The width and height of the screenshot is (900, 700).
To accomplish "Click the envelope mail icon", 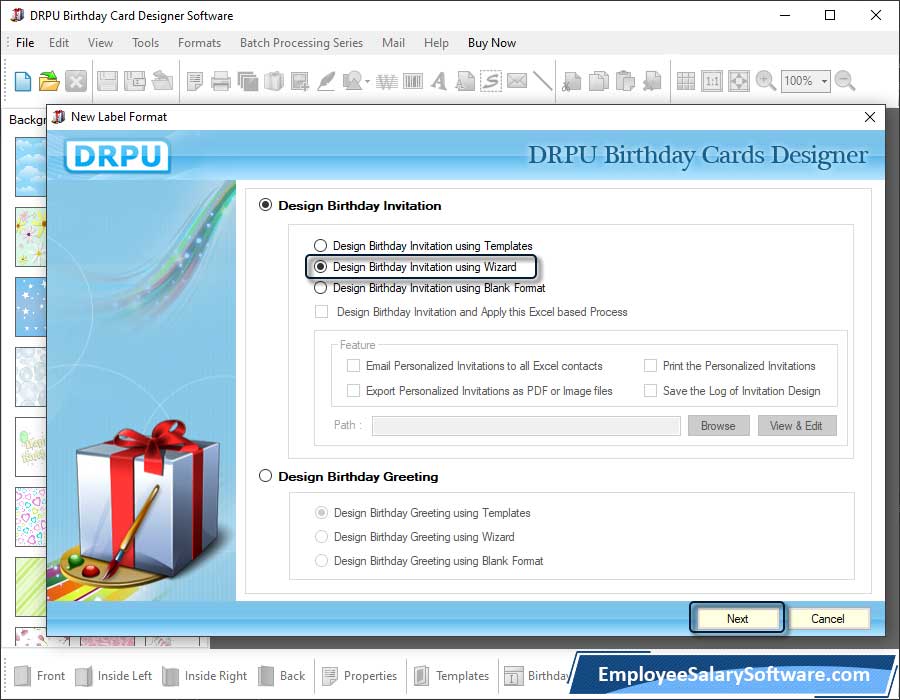I will tap(516, 81).
